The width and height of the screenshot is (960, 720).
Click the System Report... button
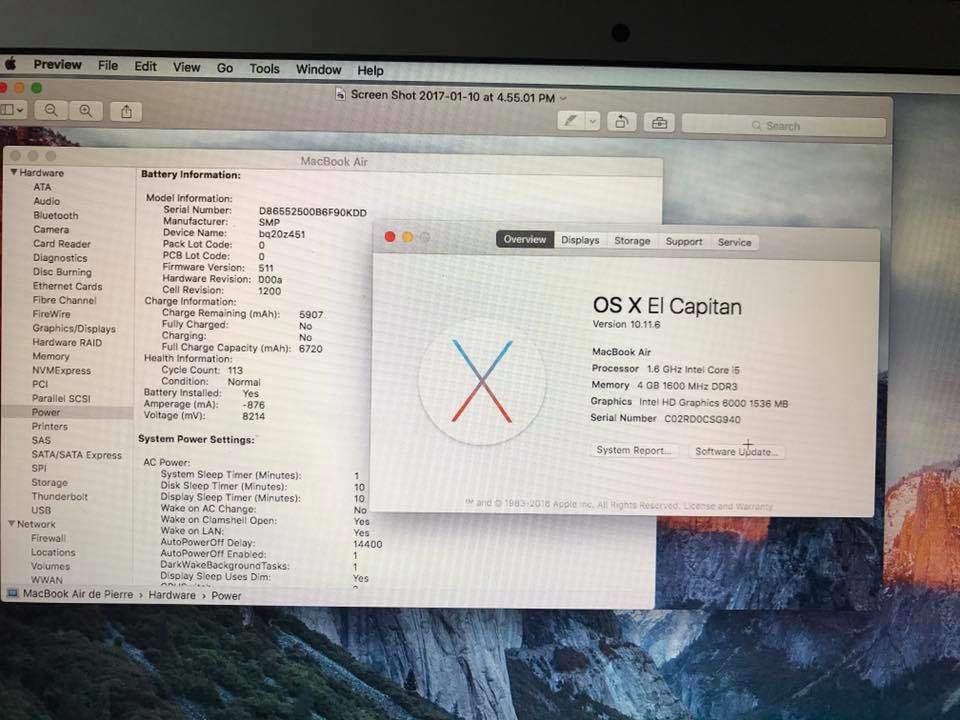point(634,450)
